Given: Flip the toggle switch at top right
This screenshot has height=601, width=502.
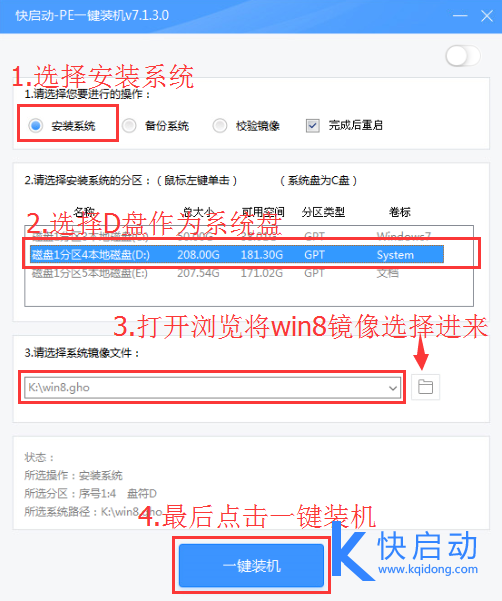Looking at the screenshot, I should [463, 56].
